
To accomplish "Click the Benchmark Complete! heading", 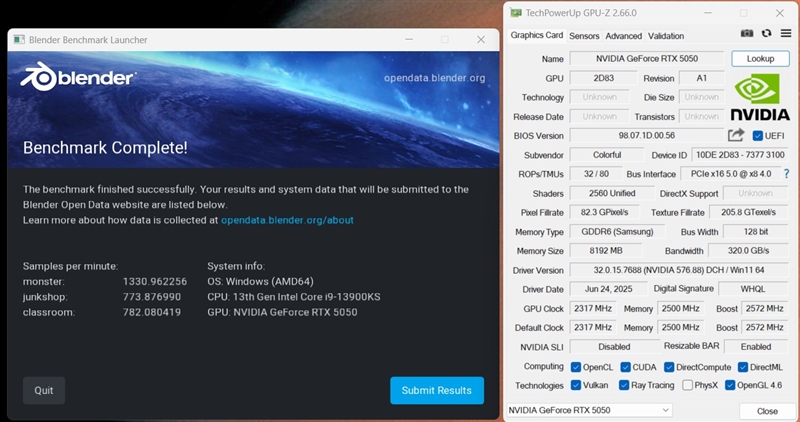I will coord(105,147).
